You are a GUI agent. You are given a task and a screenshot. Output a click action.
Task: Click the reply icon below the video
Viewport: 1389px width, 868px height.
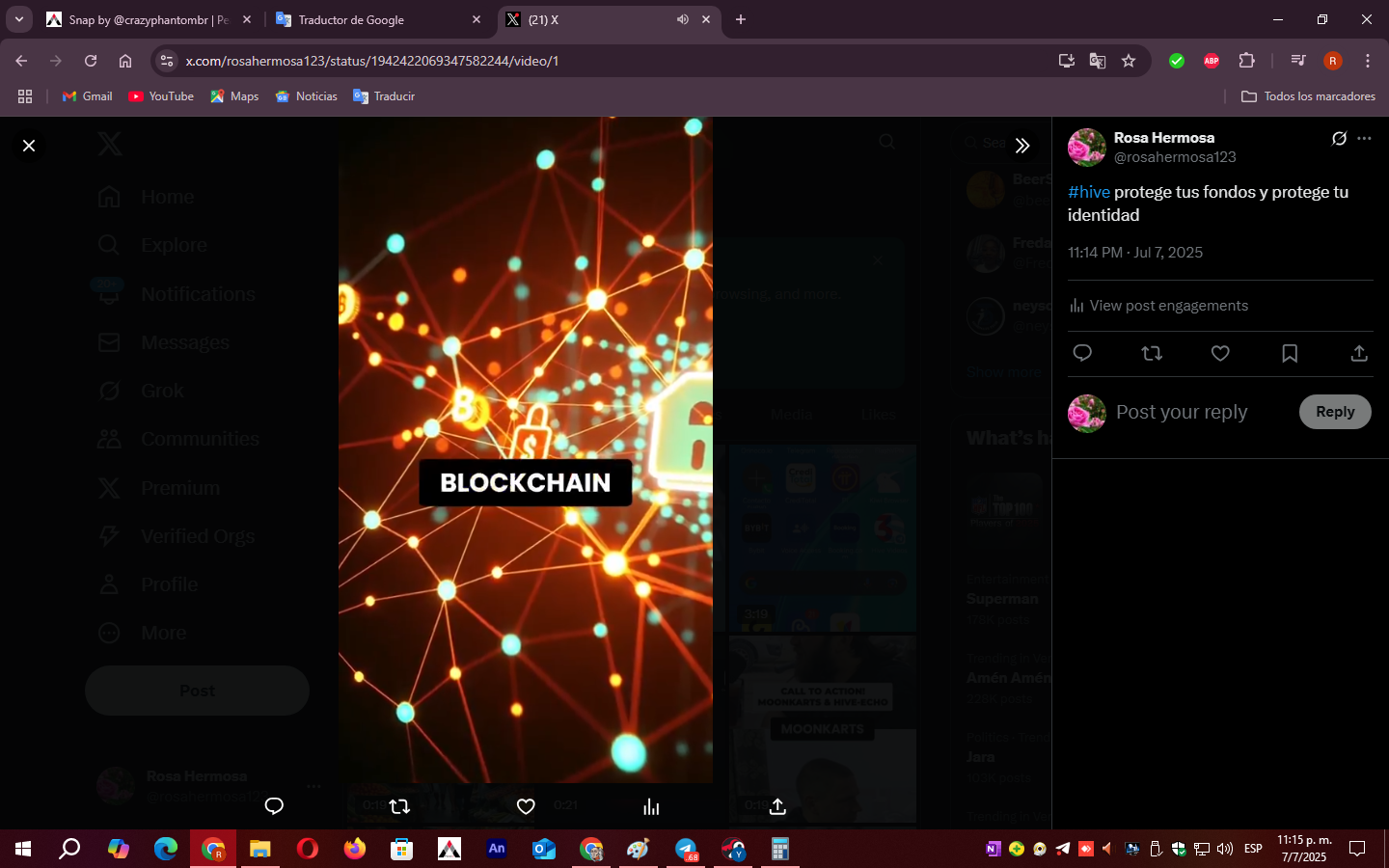pyautogui.click(x=274, y=806)
